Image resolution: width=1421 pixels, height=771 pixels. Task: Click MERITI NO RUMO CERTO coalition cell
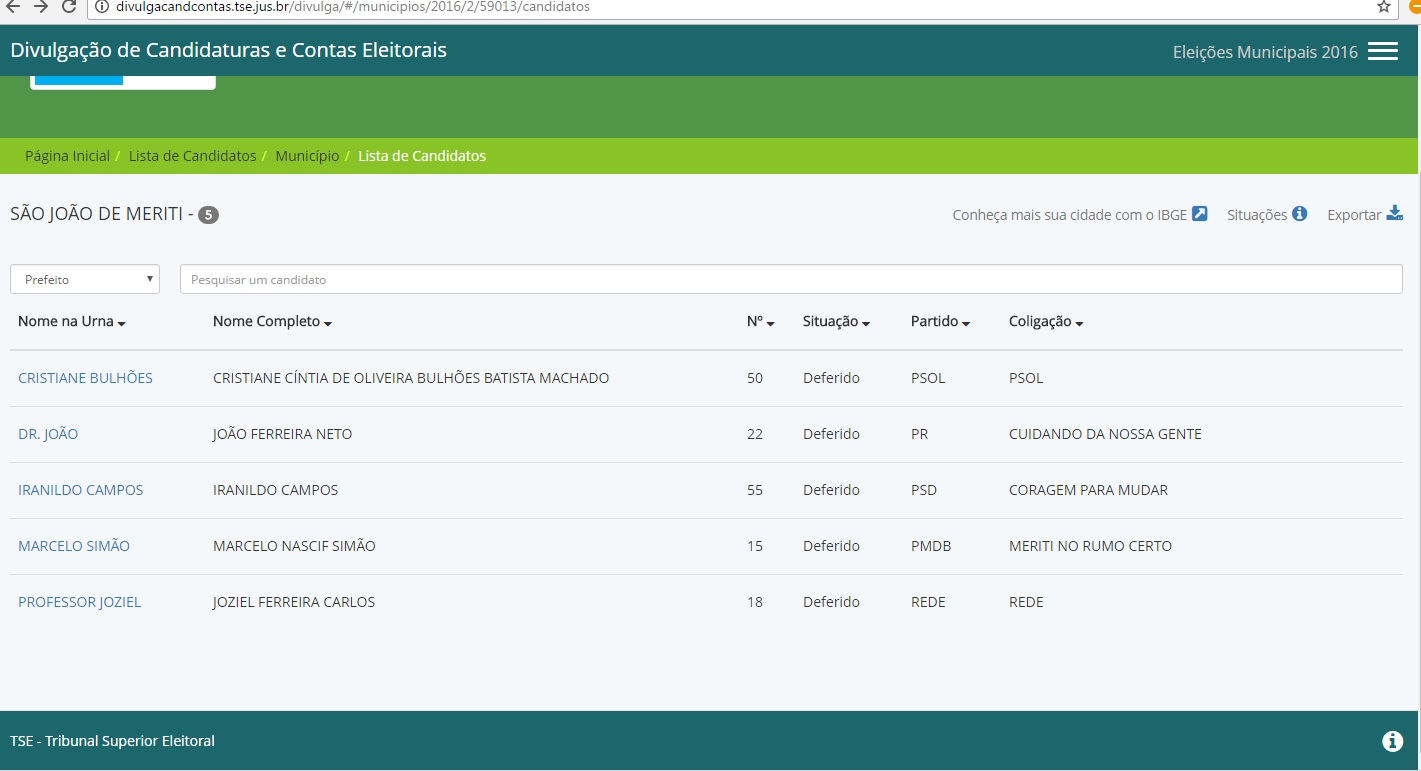point(1090,546)
